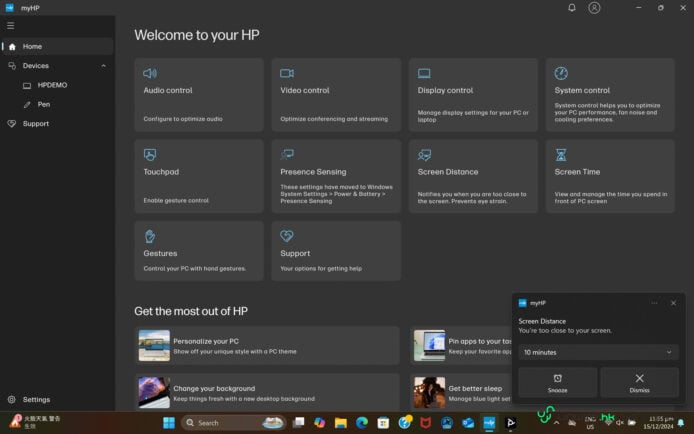Close the myHP notification toast
This screenshot has width=694, height=434.
[673, 303]
